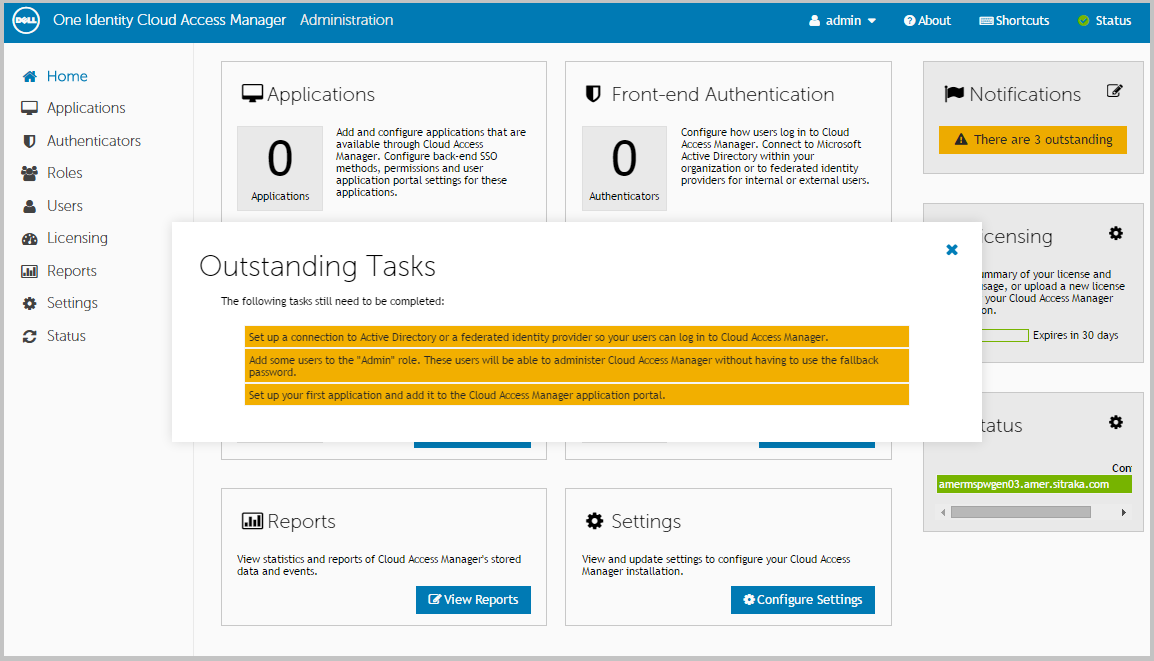
Task: Click the Status panel horizontal scrollbar
Action: pos(1020,512)
